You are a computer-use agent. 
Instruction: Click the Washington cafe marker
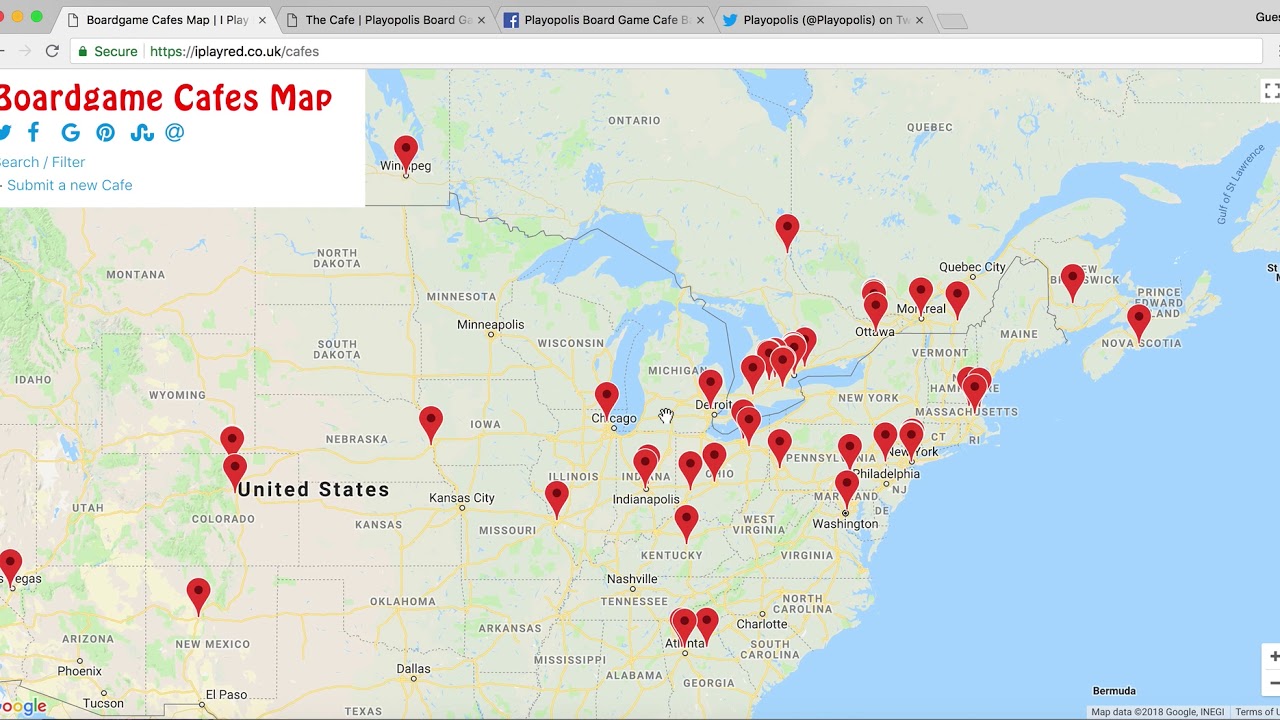click(x=847, y=491)
